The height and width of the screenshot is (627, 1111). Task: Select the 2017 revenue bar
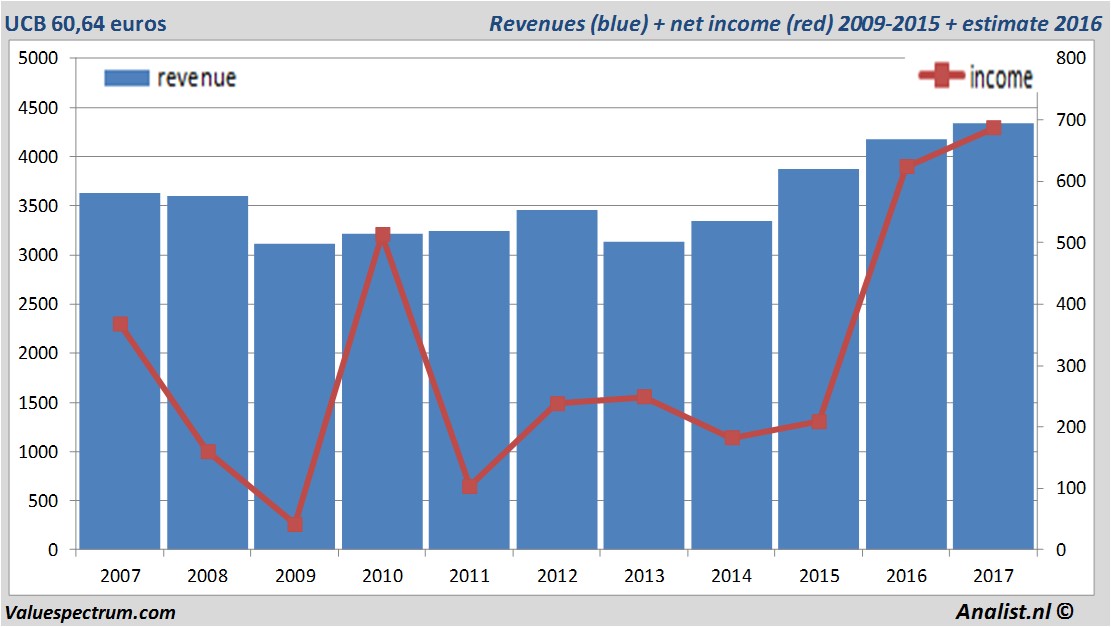(993, 337)
